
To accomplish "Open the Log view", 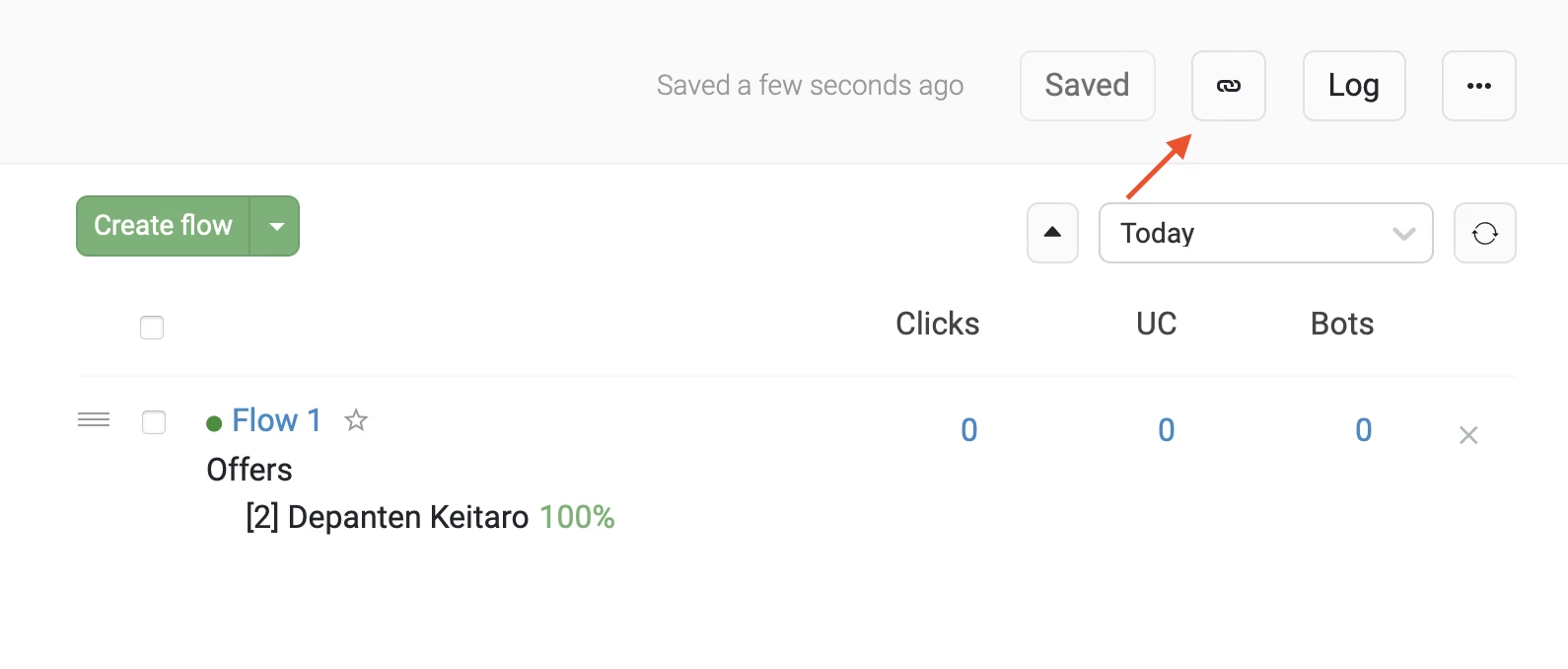I will click(x=1354, y=86).
